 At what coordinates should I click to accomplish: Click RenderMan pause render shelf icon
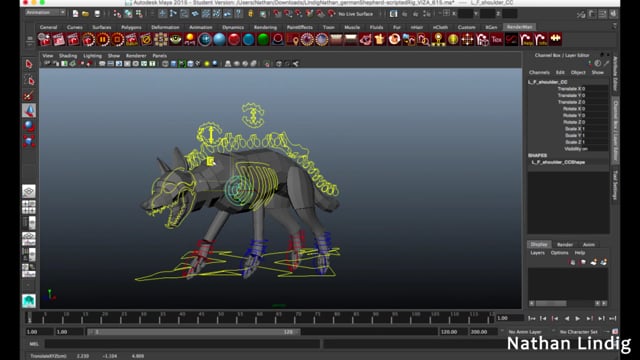(x=102, y=40)
